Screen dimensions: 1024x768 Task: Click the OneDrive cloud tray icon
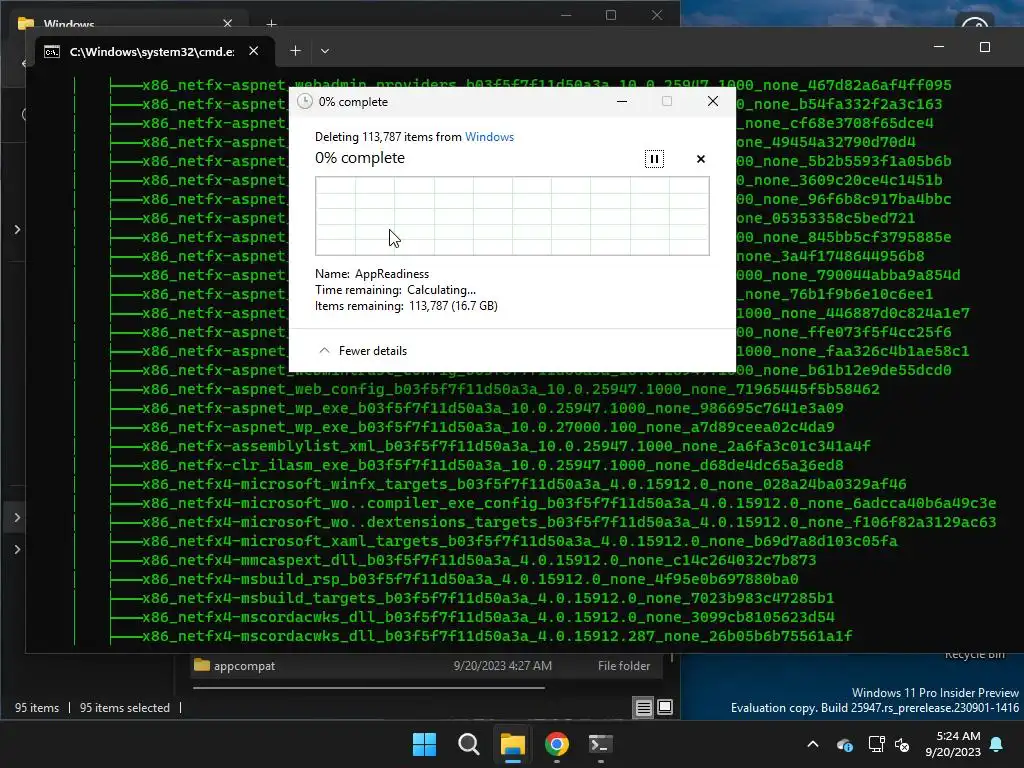coord(844,744)
